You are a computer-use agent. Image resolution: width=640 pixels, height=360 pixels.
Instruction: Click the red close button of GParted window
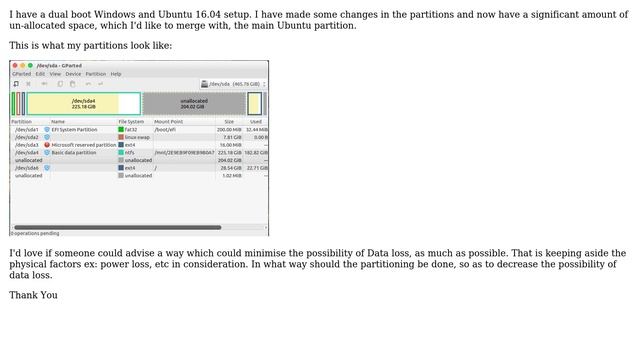click(x=15, y=65)
